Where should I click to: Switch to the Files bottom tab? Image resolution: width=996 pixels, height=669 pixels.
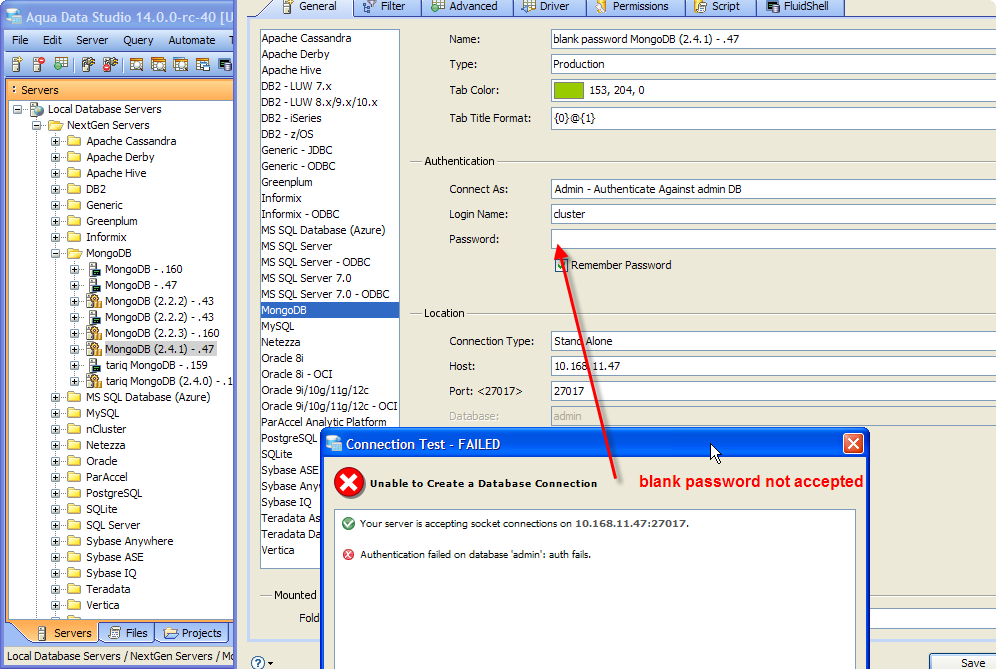[x=128, y=633]
